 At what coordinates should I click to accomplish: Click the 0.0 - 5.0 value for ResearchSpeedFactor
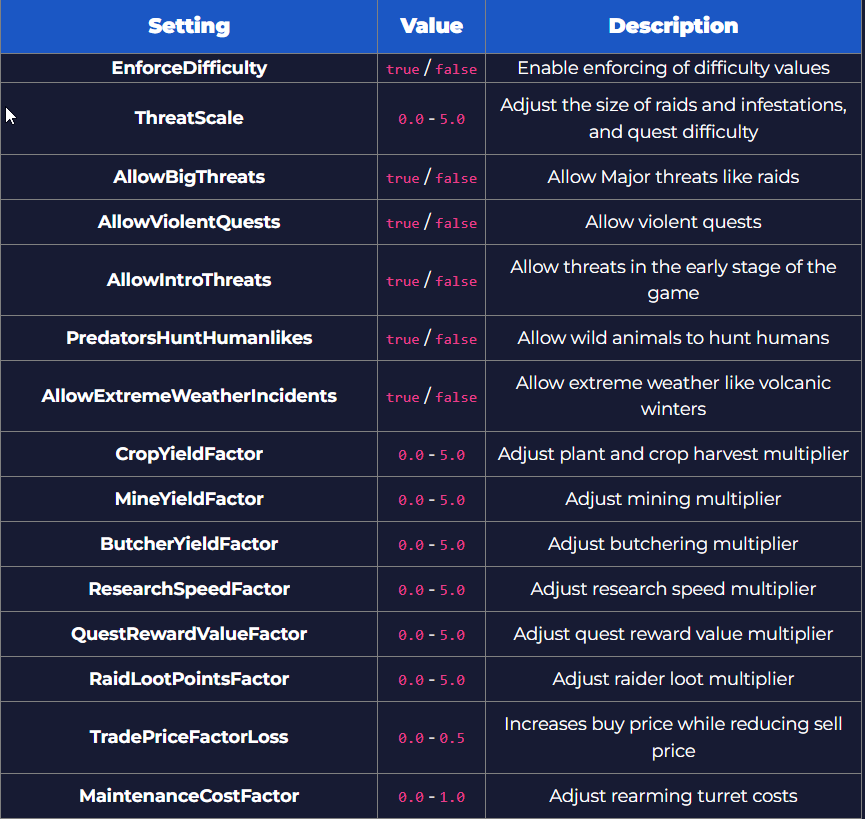click(431, 590)
